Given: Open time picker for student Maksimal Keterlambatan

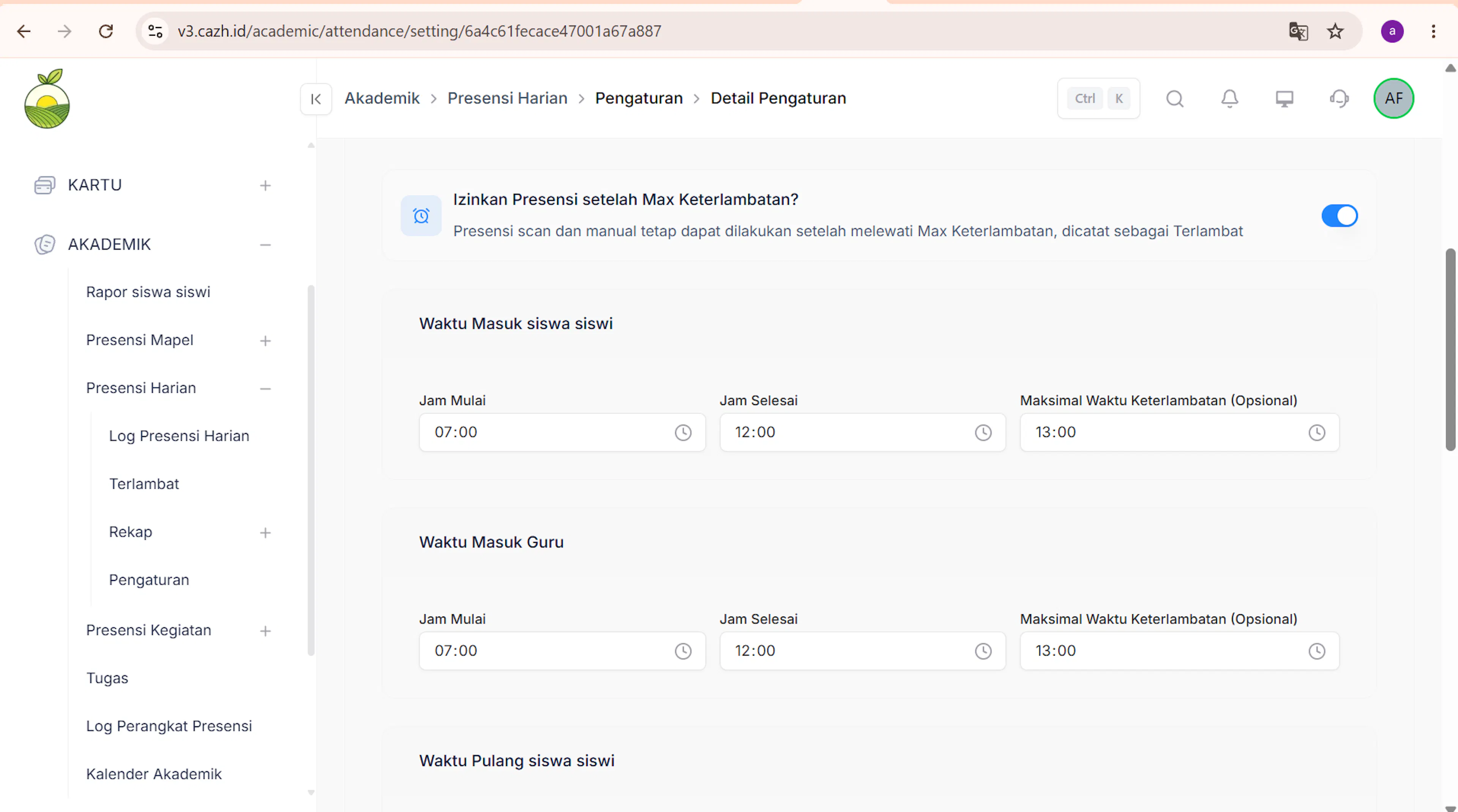Looking at the screenshot, I should pyautogui.click(x=1317, y=433).
